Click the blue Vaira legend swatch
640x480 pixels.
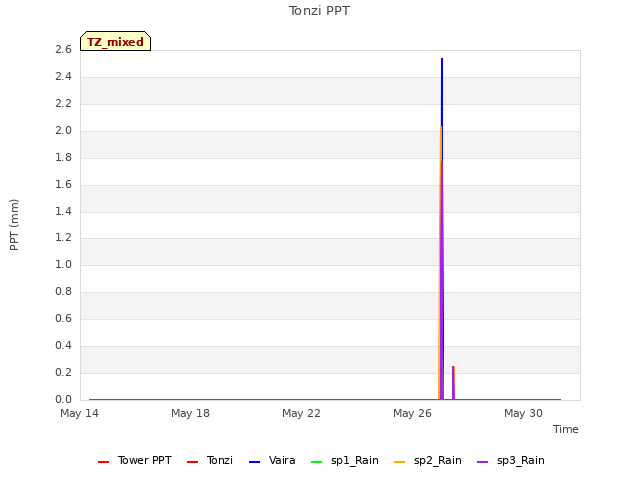[254, 462]
